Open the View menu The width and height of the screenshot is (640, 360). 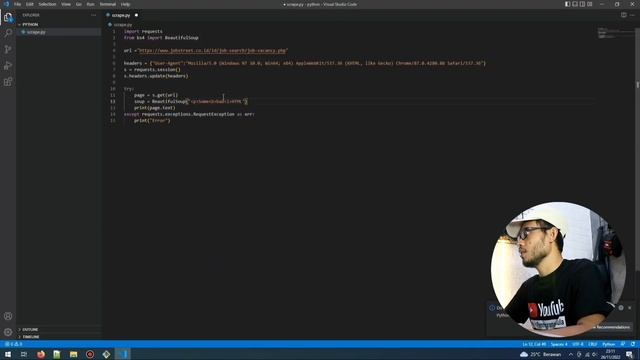[x=66, y=4]
